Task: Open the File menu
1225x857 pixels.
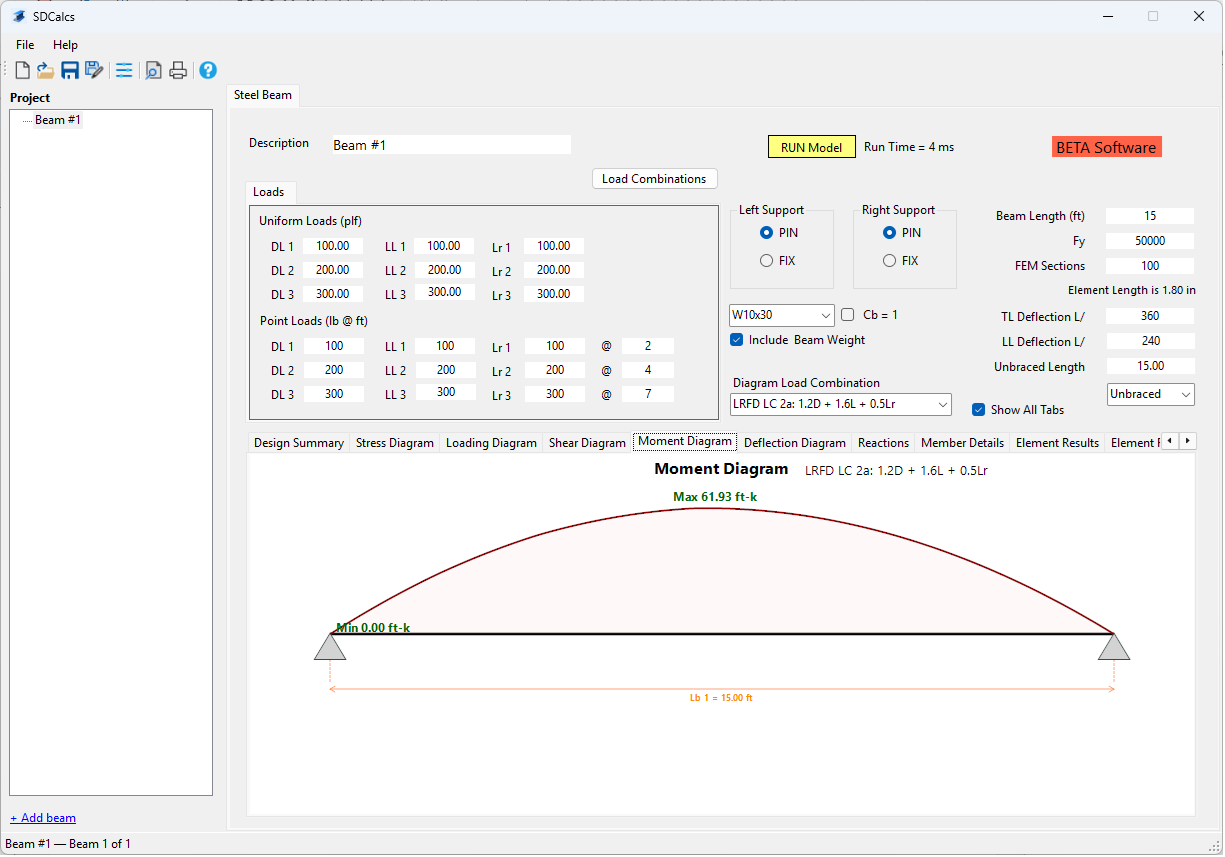Action: (25, 45)
